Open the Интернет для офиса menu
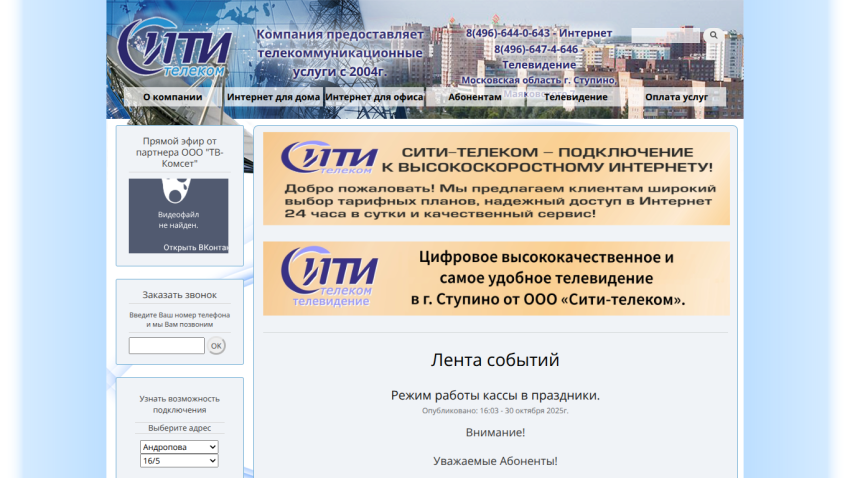Image resolution: width=850 pixels, height=478 pixels. [374, 97]
